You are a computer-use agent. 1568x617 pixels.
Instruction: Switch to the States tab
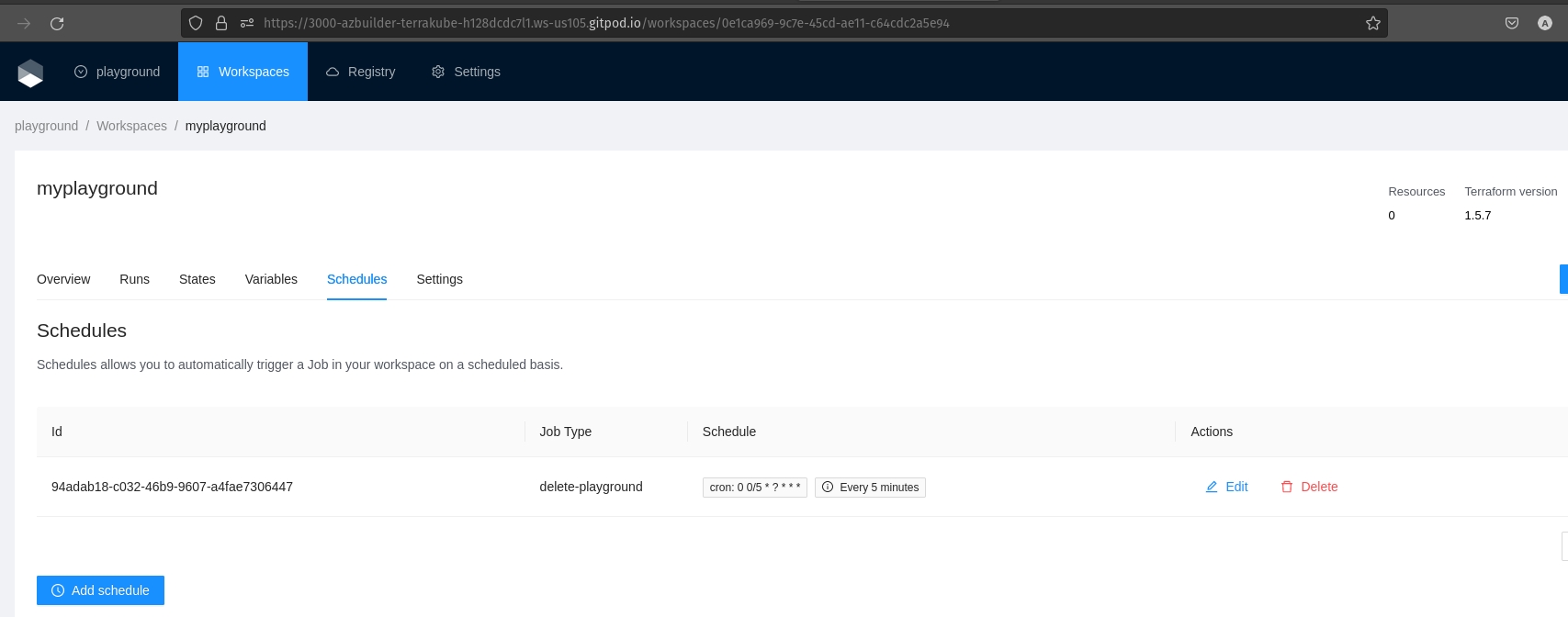click(197, 279)
